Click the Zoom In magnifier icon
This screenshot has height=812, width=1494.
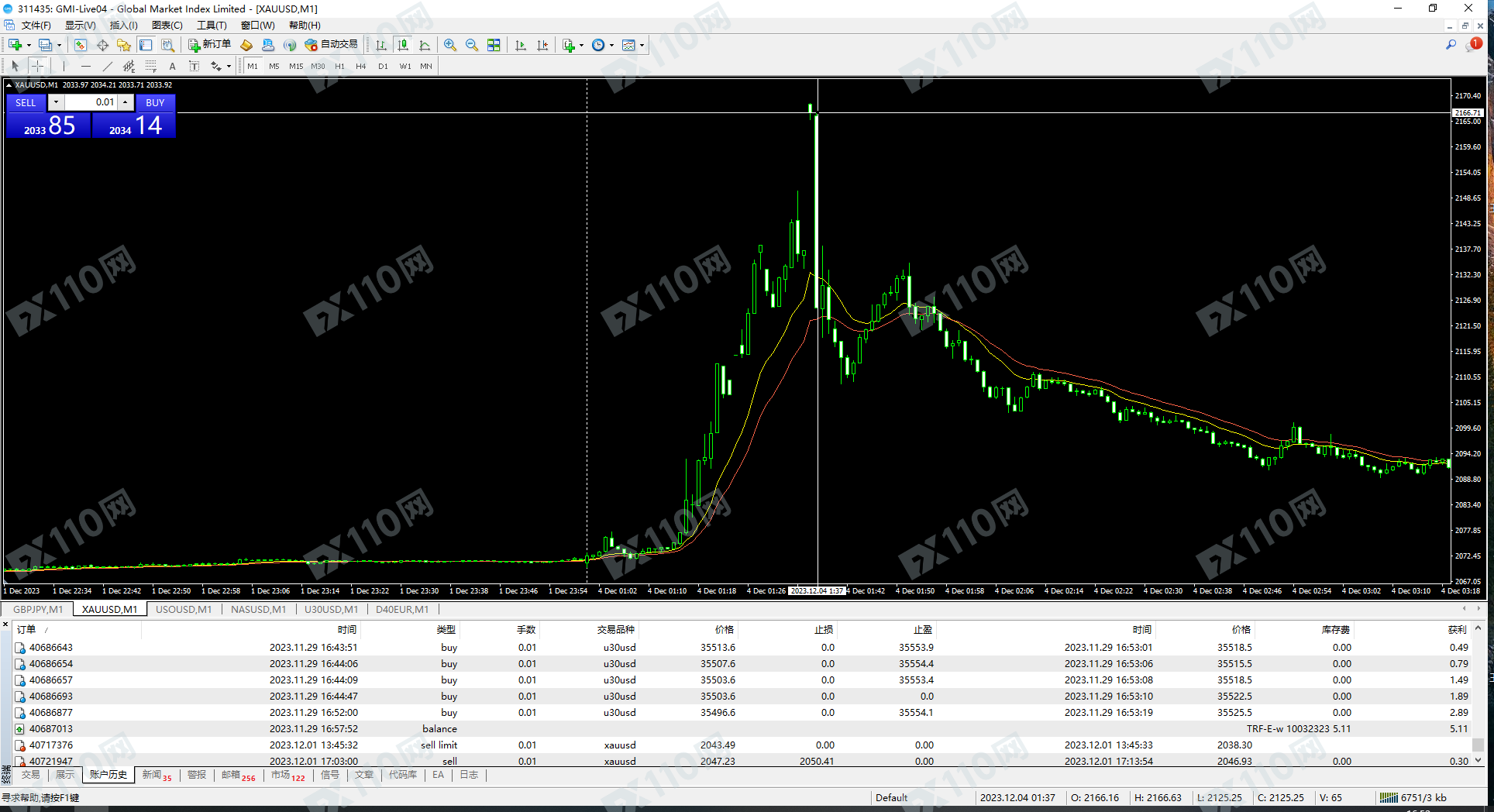(x=450, y=45)
